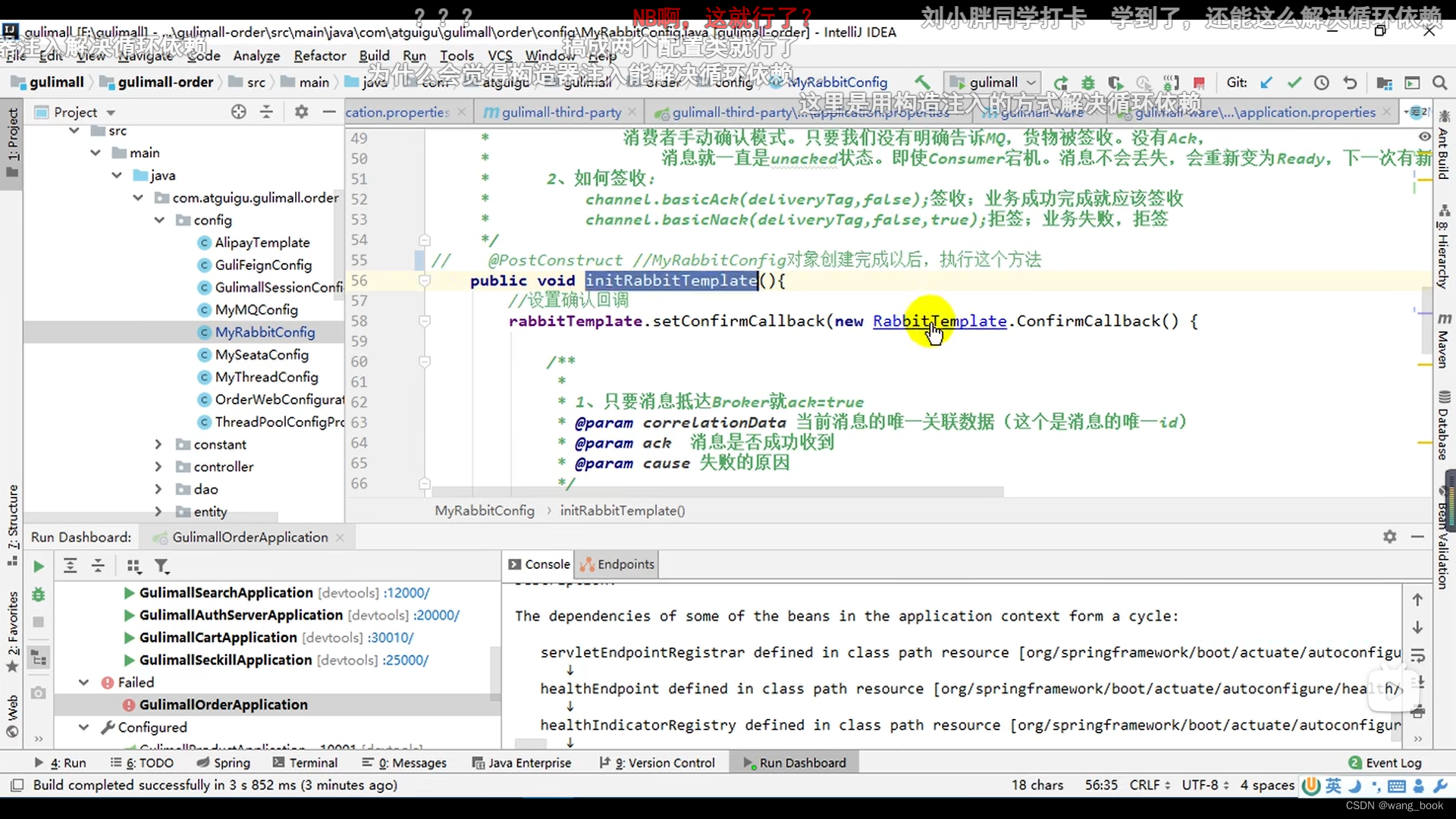This screenshot has height=819, width=1456.
Task: Collapse the Configured group in Run Dashboard
Action: (83, 727)
